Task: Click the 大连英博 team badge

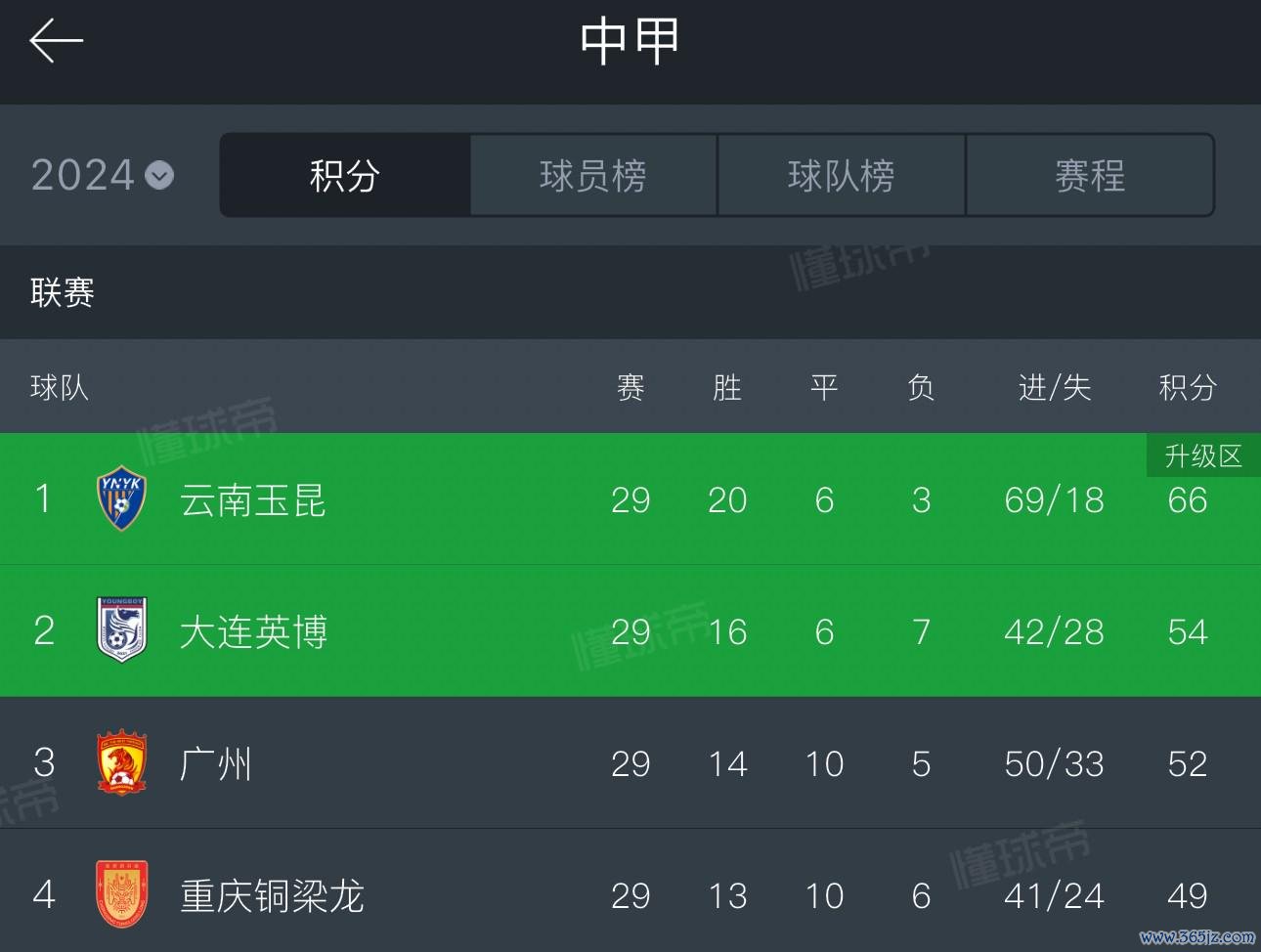Action: pos(121,630)
